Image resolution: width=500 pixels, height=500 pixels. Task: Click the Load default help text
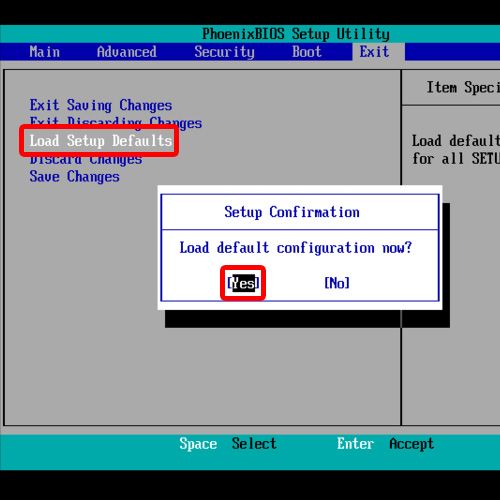tap(456, 150)
